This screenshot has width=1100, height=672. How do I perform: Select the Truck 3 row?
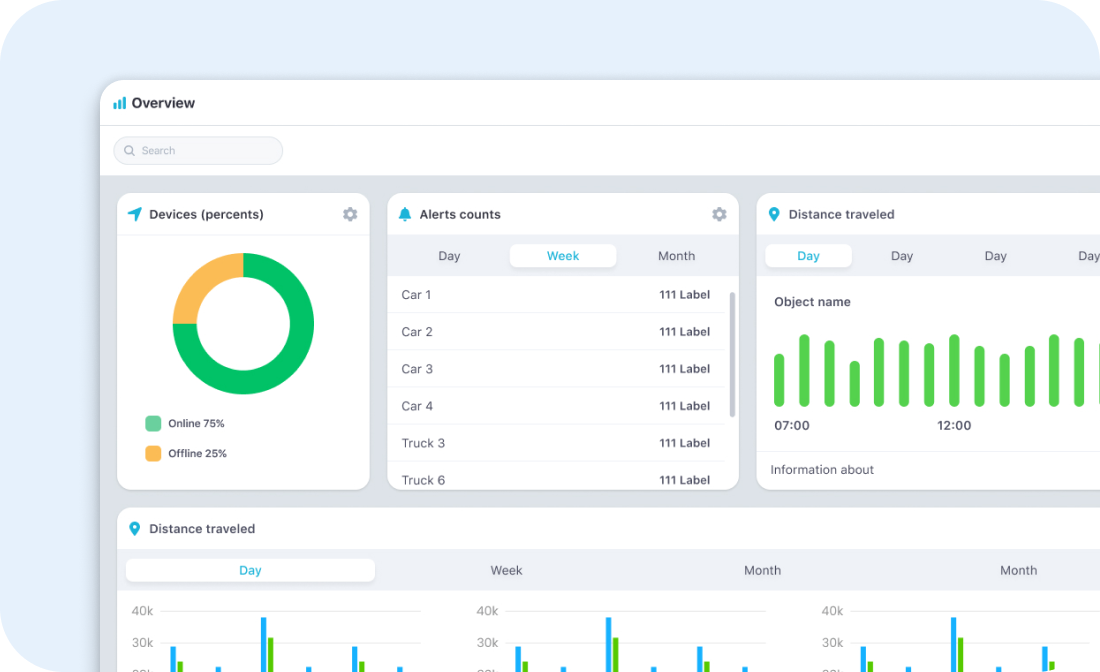click(555, 443)
